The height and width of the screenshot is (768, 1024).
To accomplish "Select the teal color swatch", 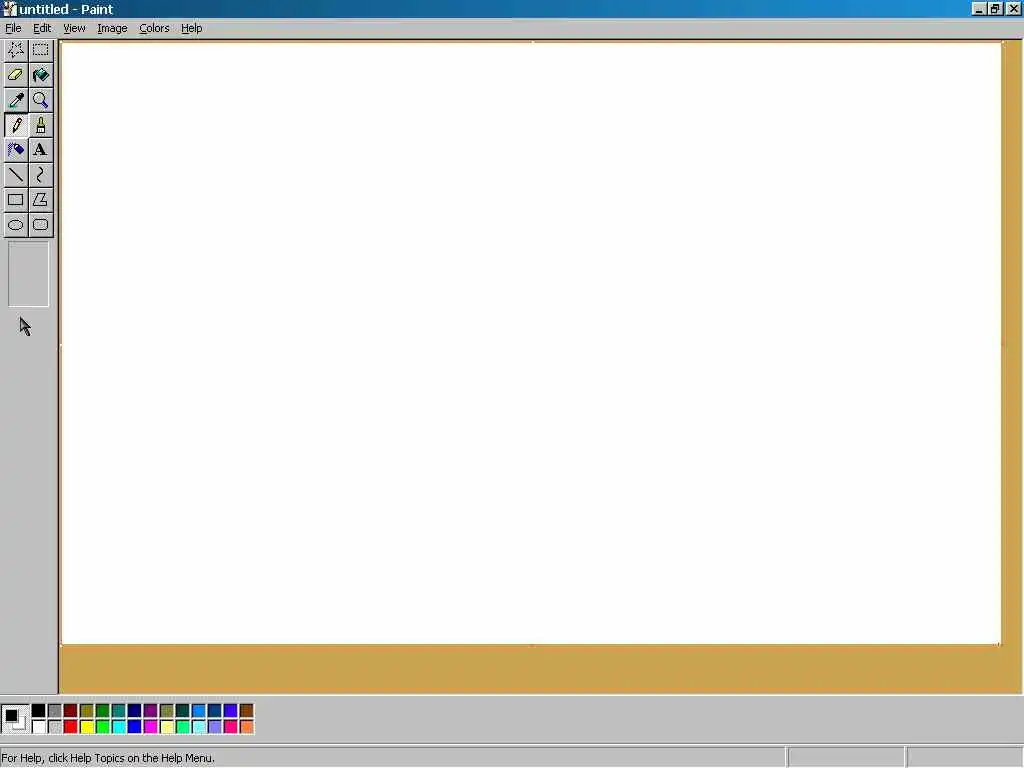I will [119, 711].
